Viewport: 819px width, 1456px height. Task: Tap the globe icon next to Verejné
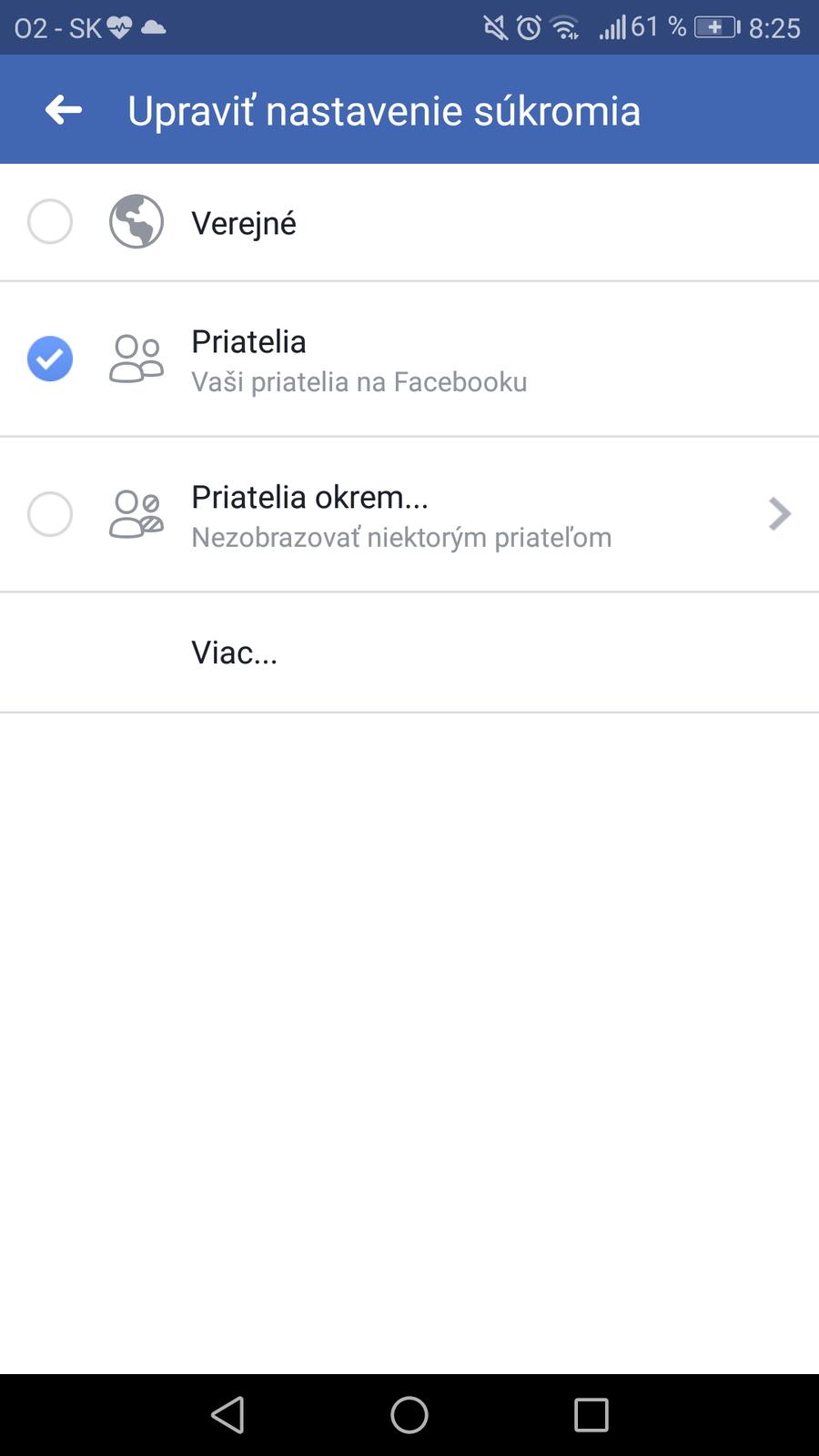point(136,222)
